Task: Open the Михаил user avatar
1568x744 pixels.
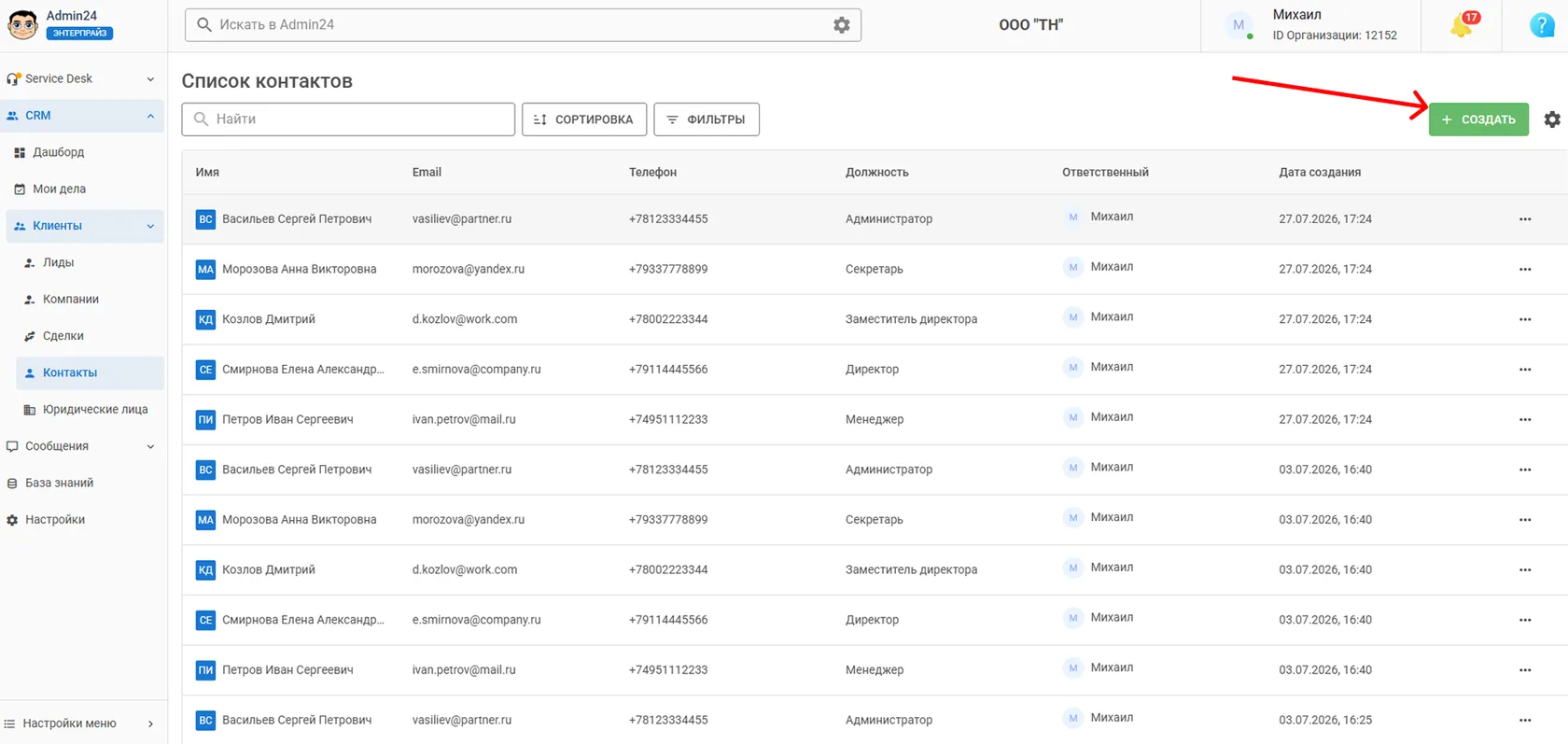Action: (x=1239, y=25)
